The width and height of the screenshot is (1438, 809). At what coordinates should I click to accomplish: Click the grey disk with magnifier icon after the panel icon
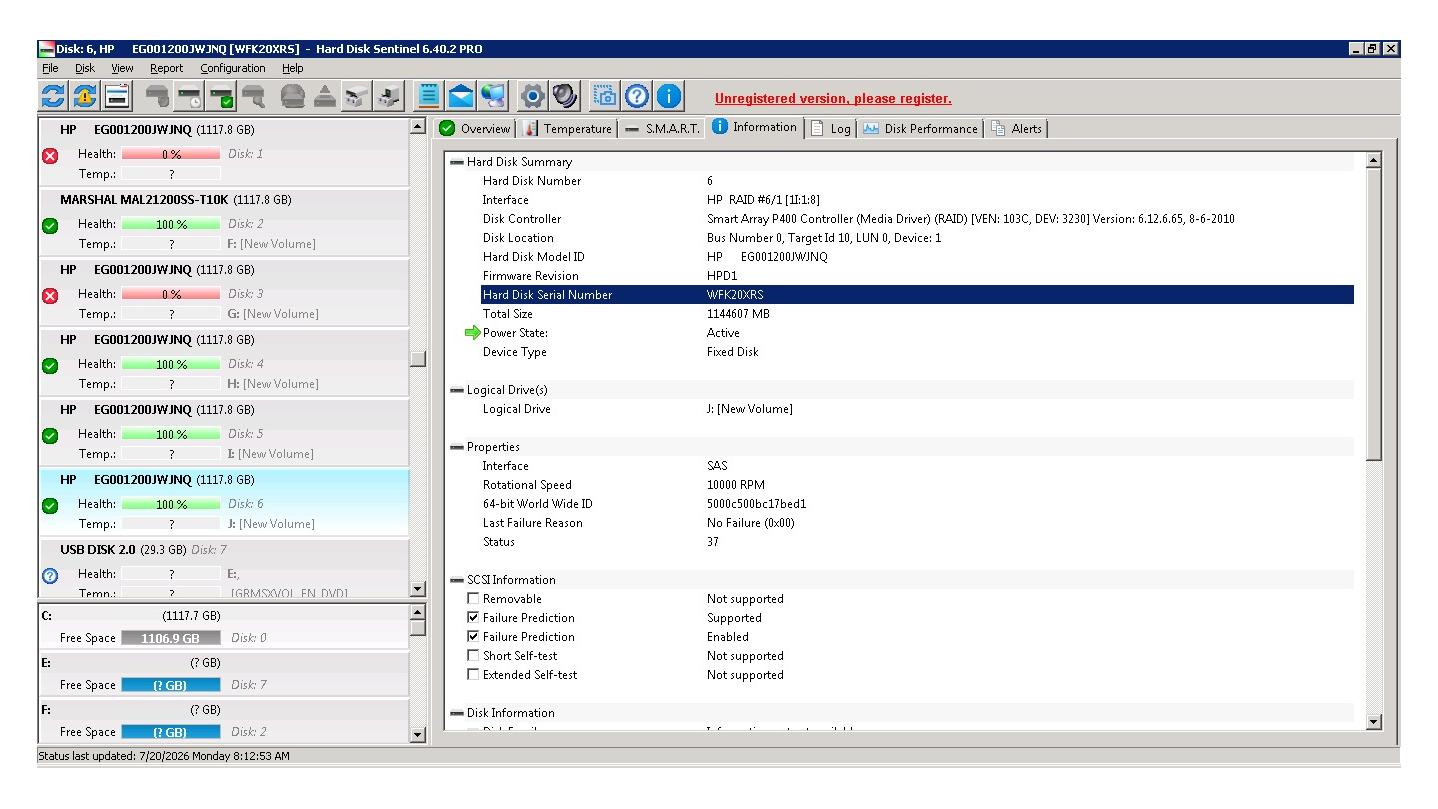tap(157, 96)
